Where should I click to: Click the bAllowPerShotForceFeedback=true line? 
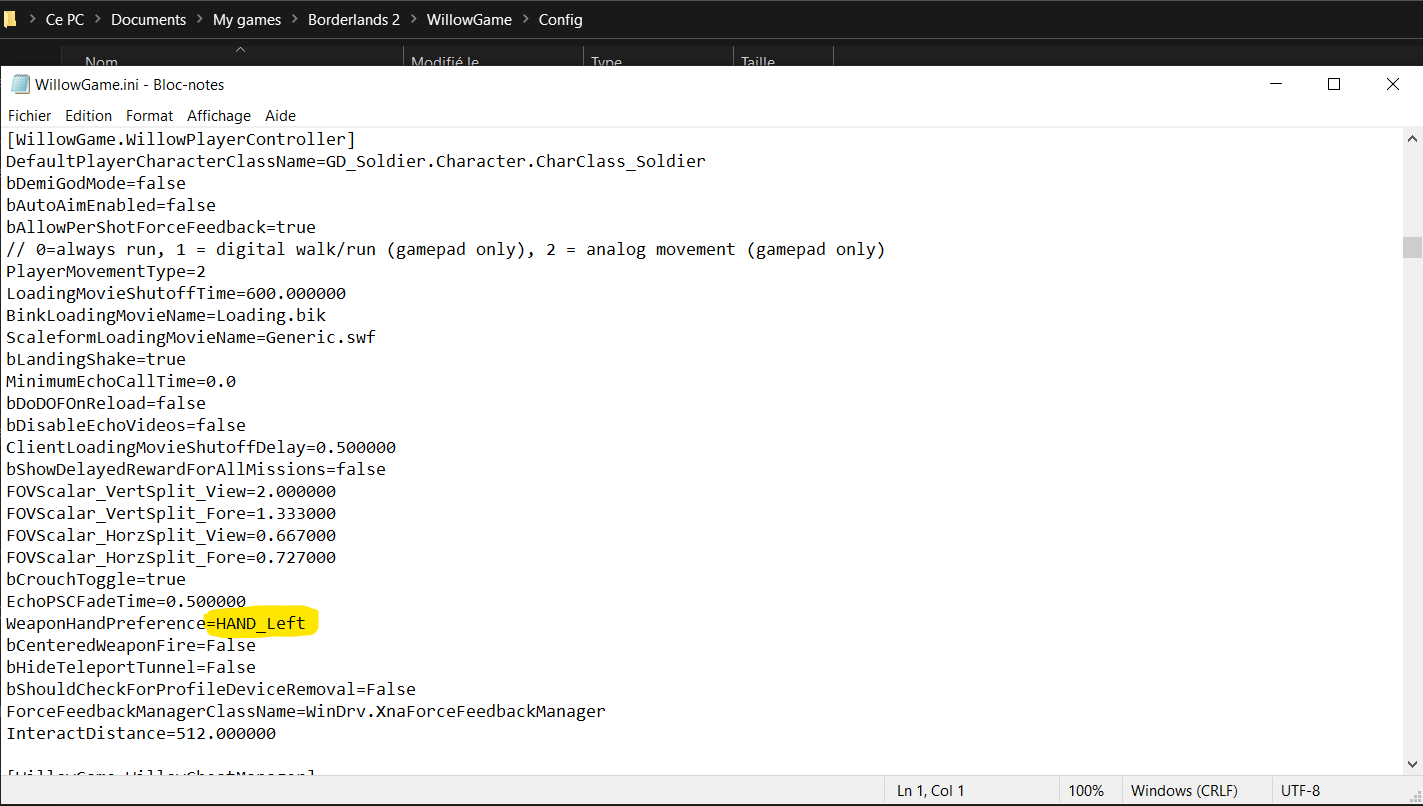click(x=161, y=227)
